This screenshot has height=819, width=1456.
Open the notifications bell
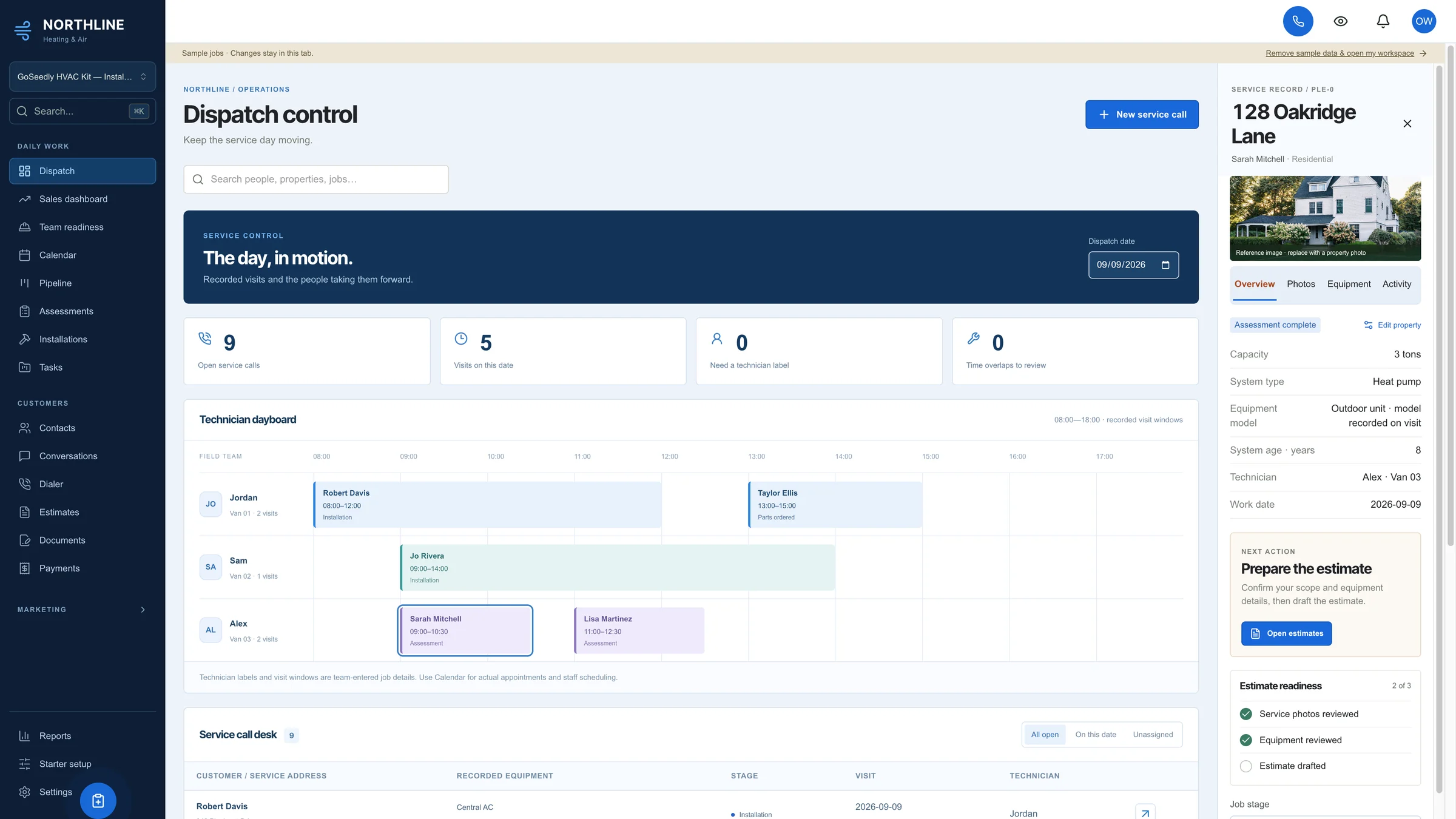tap(1383, 21)
